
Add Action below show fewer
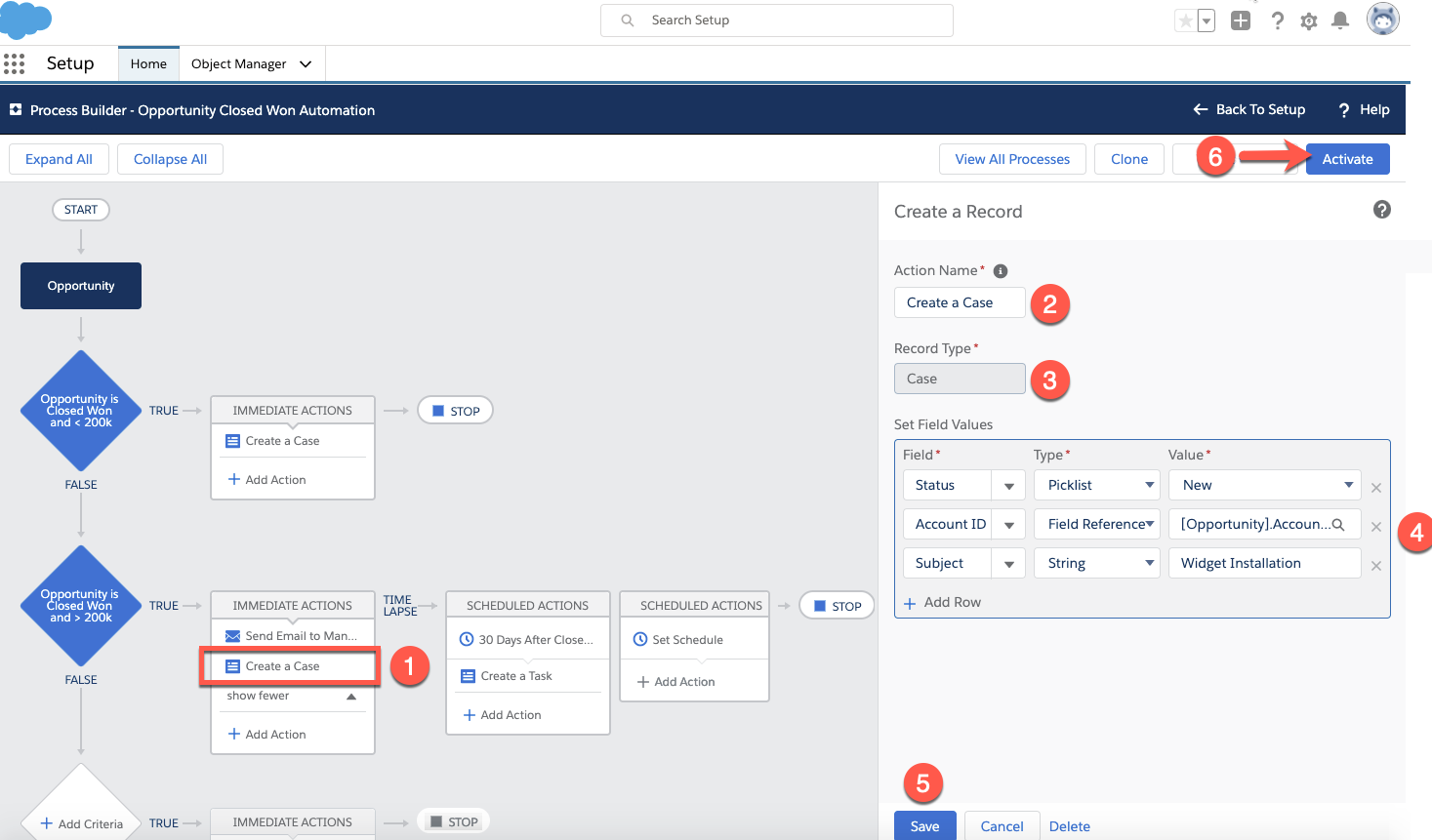click(266, 734)
